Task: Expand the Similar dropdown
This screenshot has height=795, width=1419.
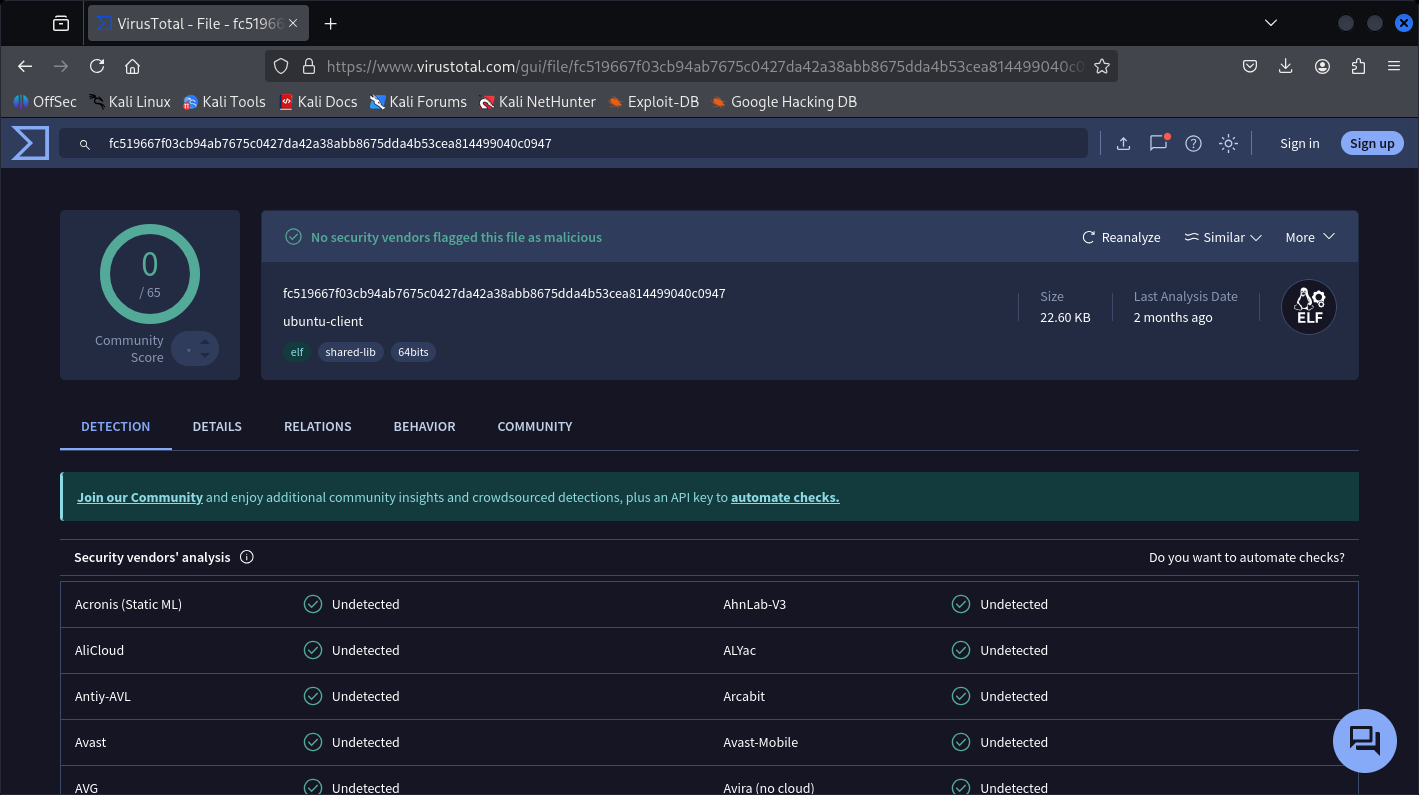Action: coord(1223,237)
